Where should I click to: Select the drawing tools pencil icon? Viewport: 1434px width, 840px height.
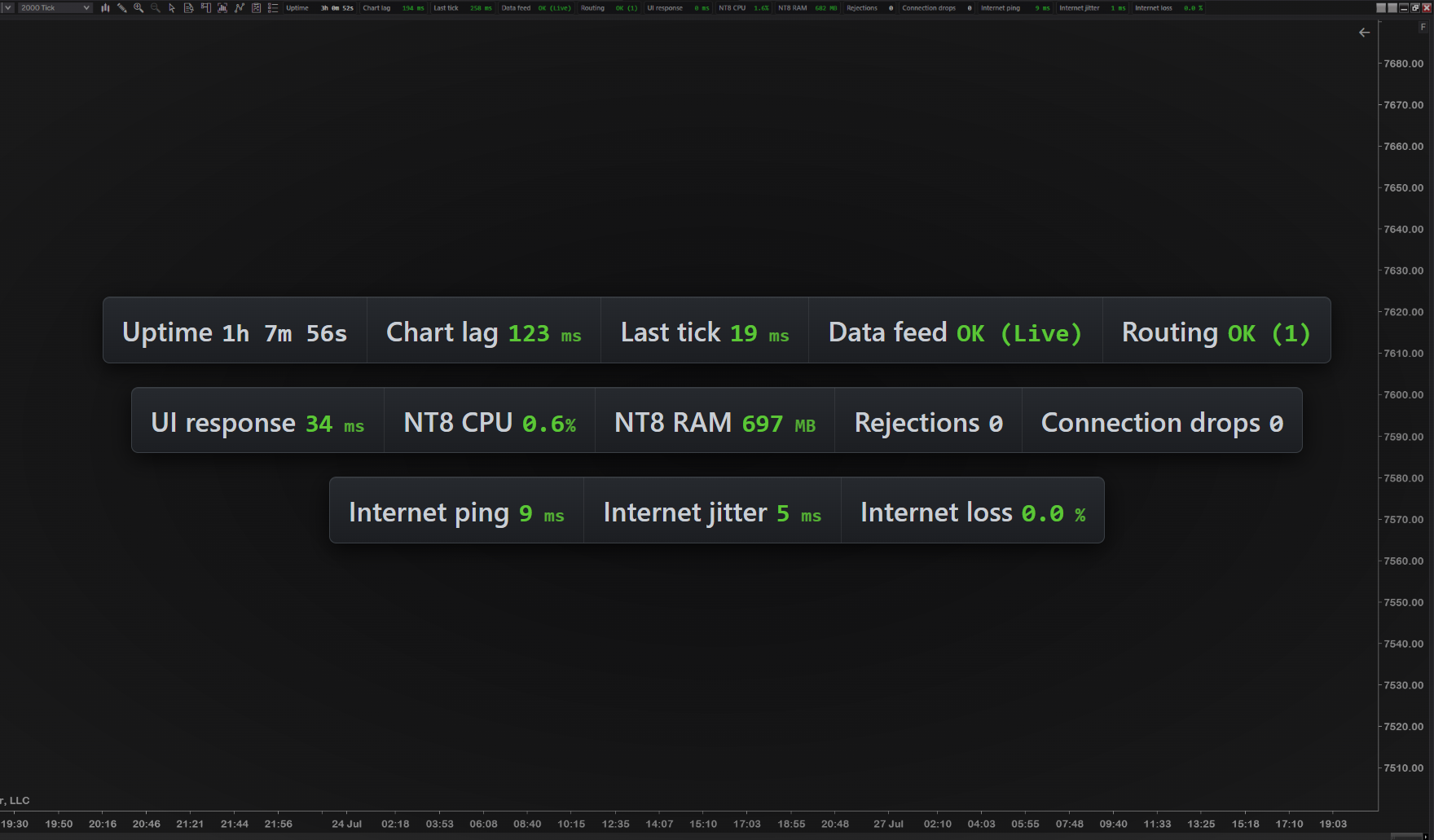click(121, 7)
